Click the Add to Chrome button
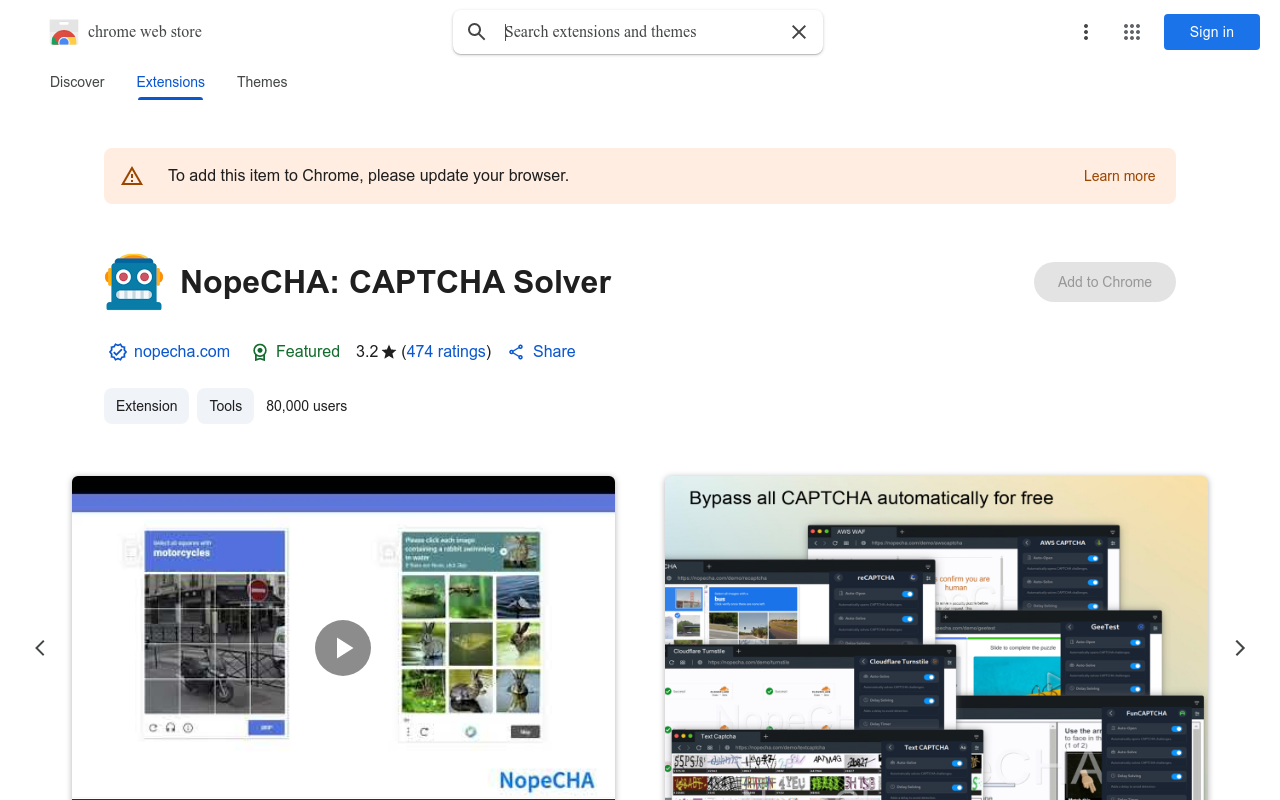 [x=1105, y=282]
